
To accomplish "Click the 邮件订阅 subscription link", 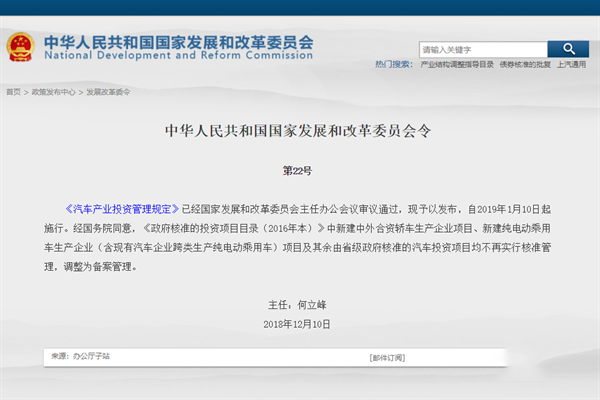I will click(x=388, y=357).
